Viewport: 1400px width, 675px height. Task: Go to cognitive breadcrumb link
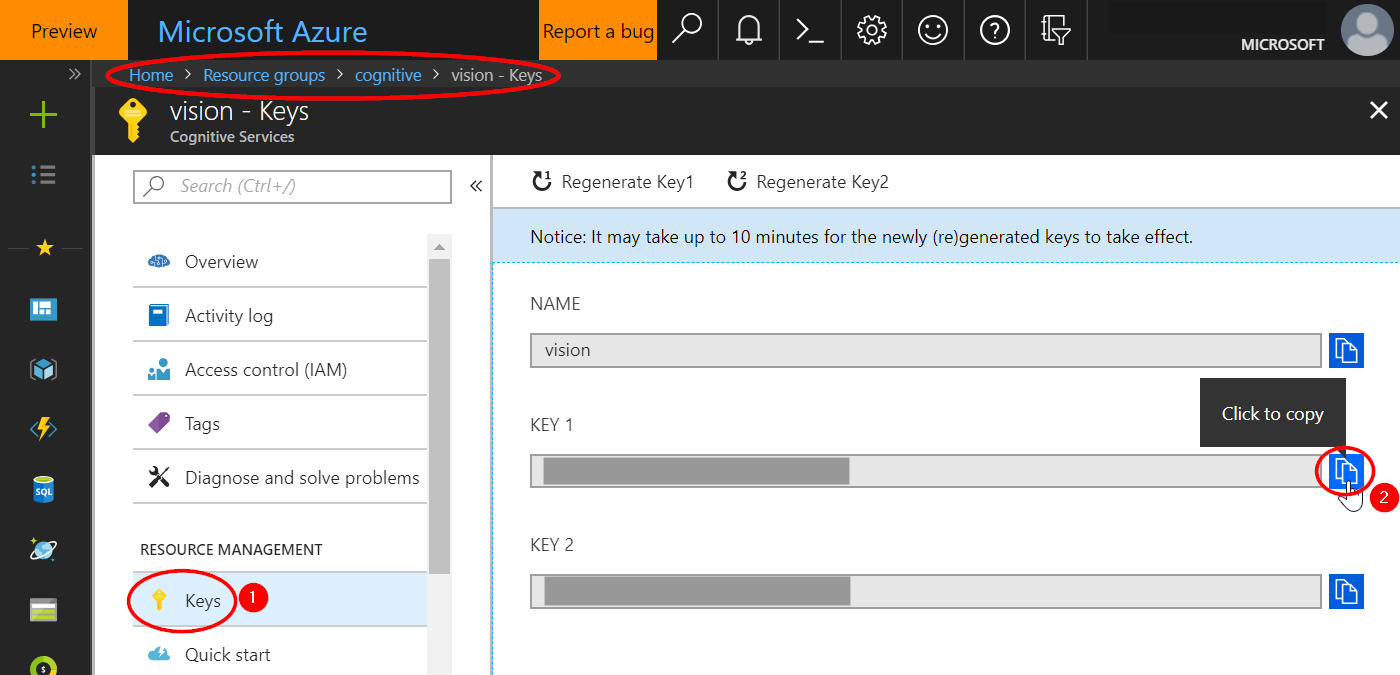388,75
